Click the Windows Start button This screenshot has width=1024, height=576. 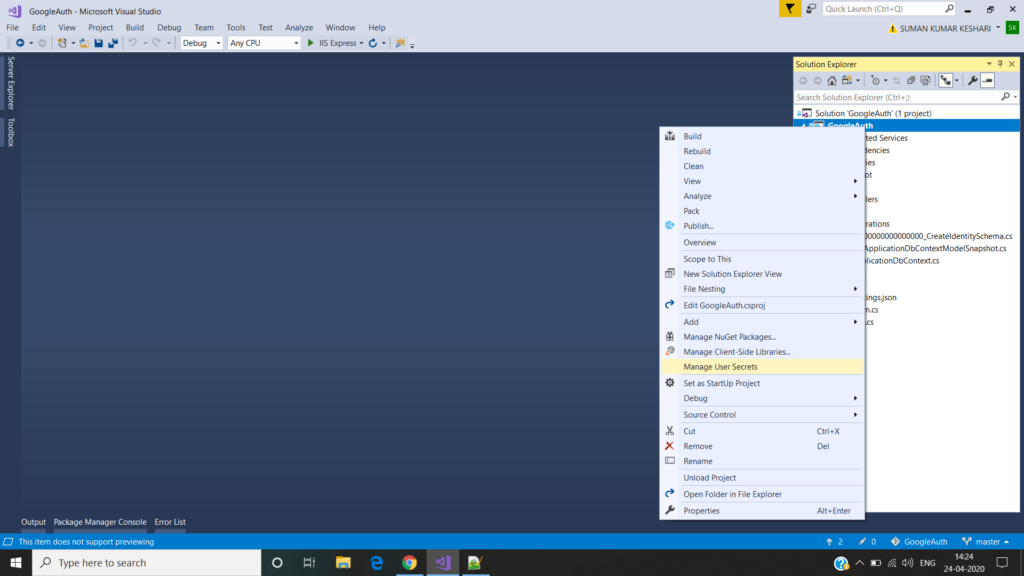tap(16, 562)
